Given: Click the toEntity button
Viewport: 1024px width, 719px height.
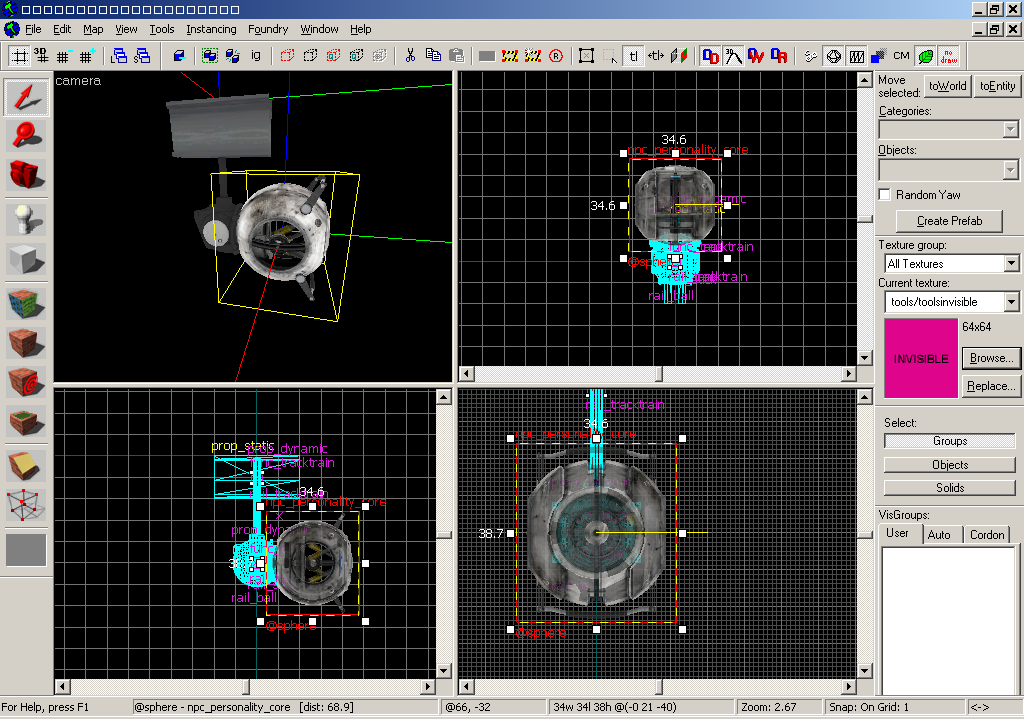Looking at the screenshot, I should tap(997, 86).
